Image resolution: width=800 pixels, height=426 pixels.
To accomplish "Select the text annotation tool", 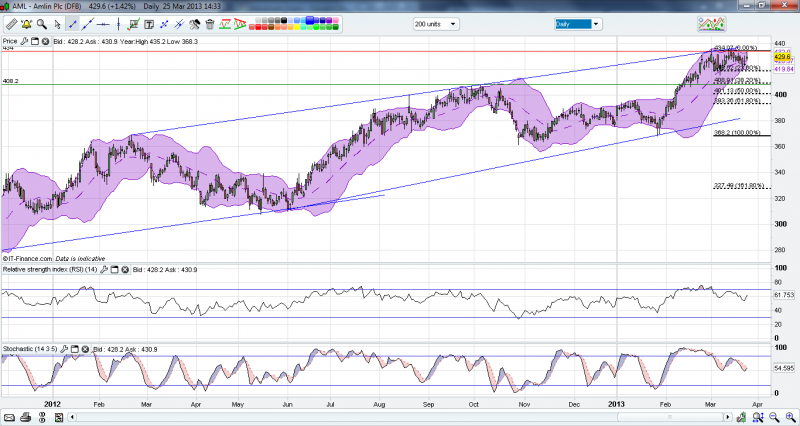I will tap(149, 24).
